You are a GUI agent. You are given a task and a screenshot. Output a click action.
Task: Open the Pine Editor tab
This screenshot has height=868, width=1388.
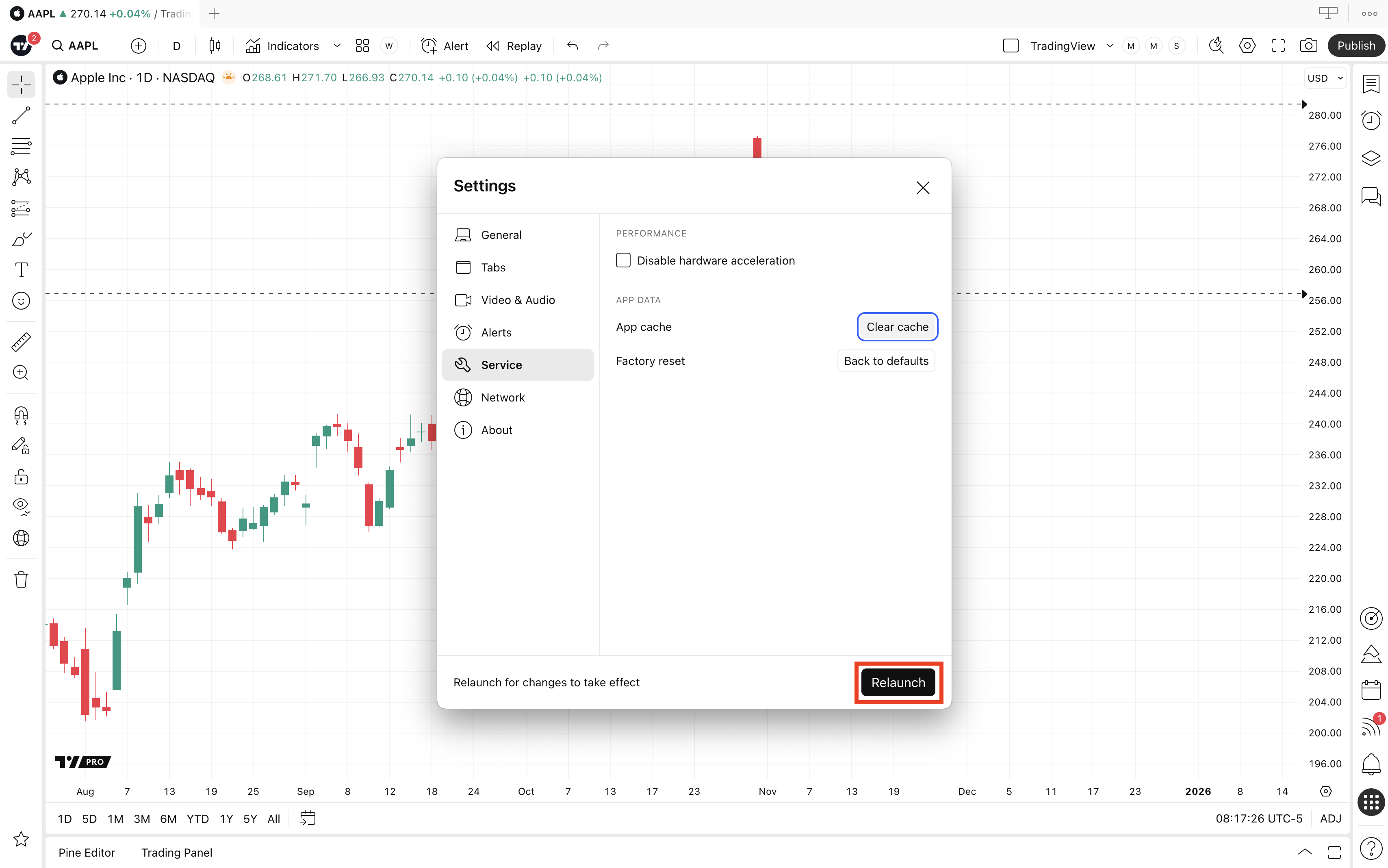pyautogui.click(x=87, y=853)
